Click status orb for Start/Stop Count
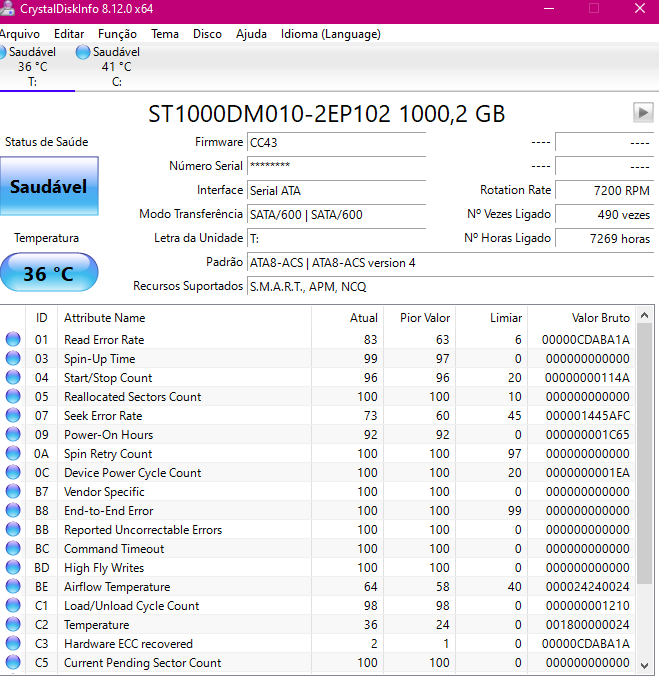The image size is (659, 684). pos(13,377)
